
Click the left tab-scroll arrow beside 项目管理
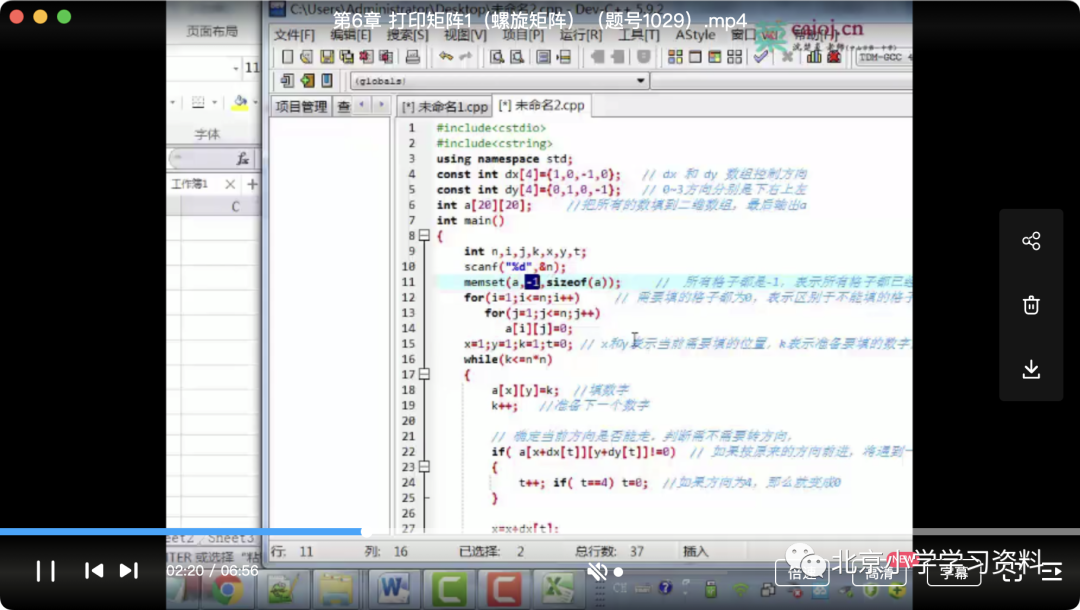[x=362, y=105]
